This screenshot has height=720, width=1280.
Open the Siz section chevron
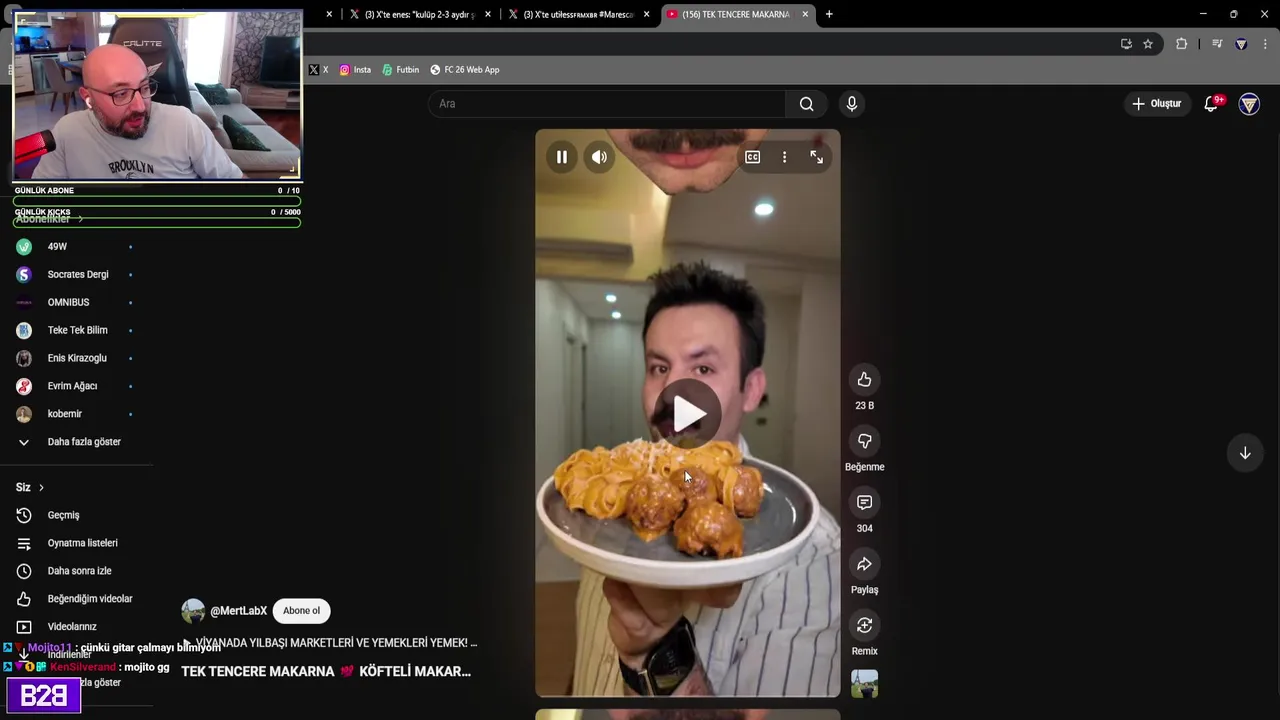click(x=41, y=487)
